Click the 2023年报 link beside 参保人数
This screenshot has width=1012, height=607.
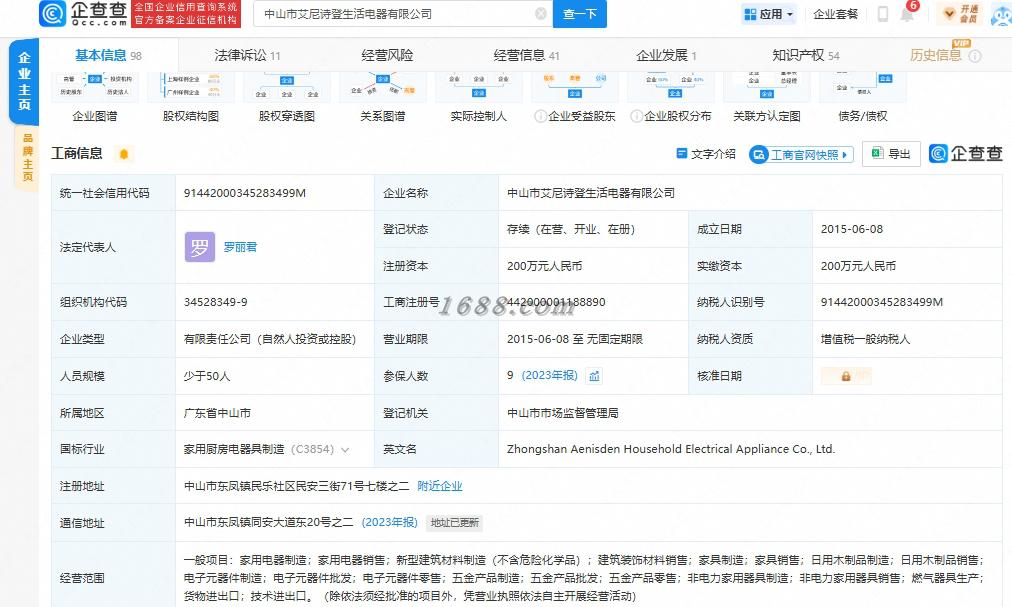pyautogui.click(x=549, y=375)
